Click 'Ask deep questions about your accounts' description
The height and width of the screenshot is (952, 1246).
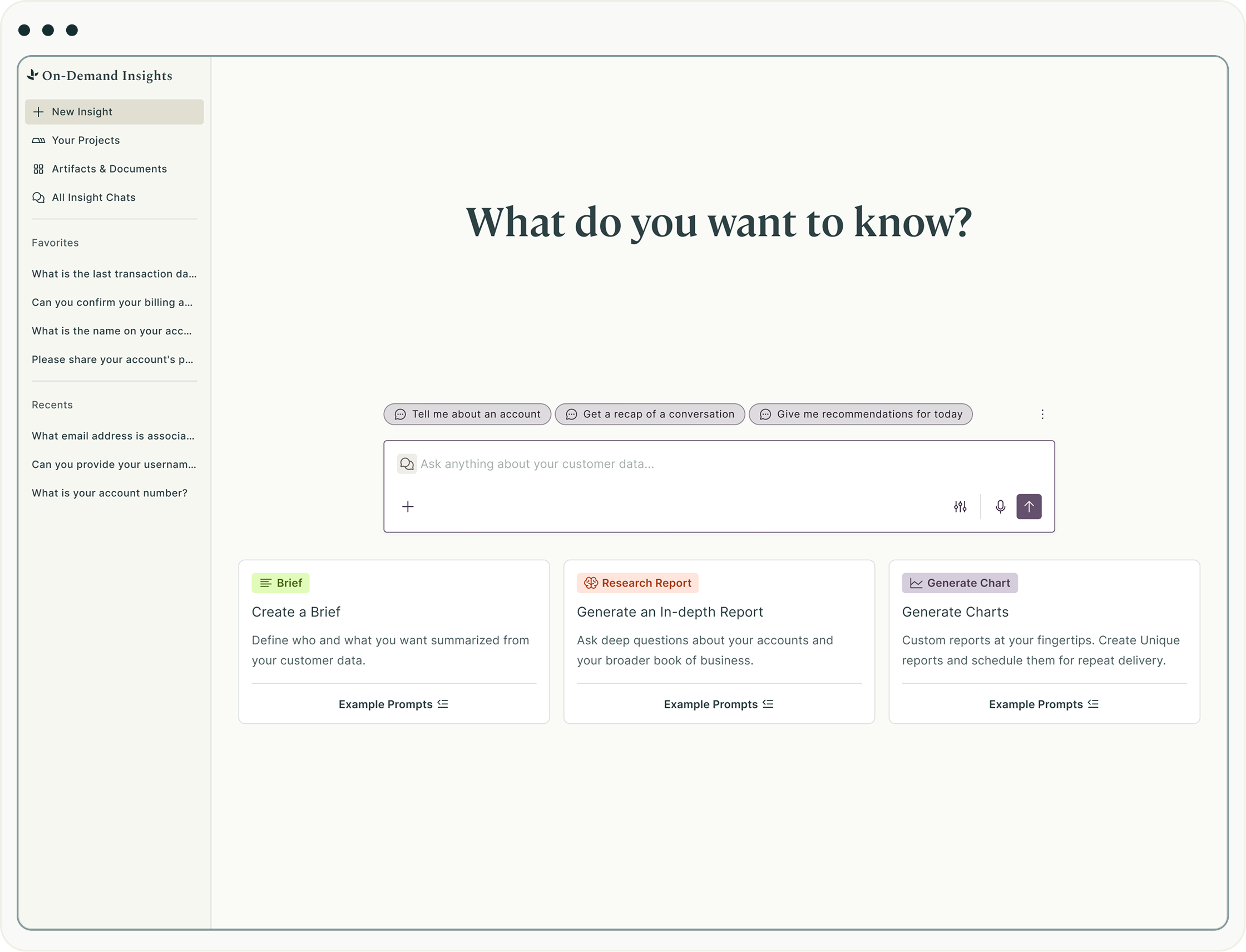tap(705, 650)
